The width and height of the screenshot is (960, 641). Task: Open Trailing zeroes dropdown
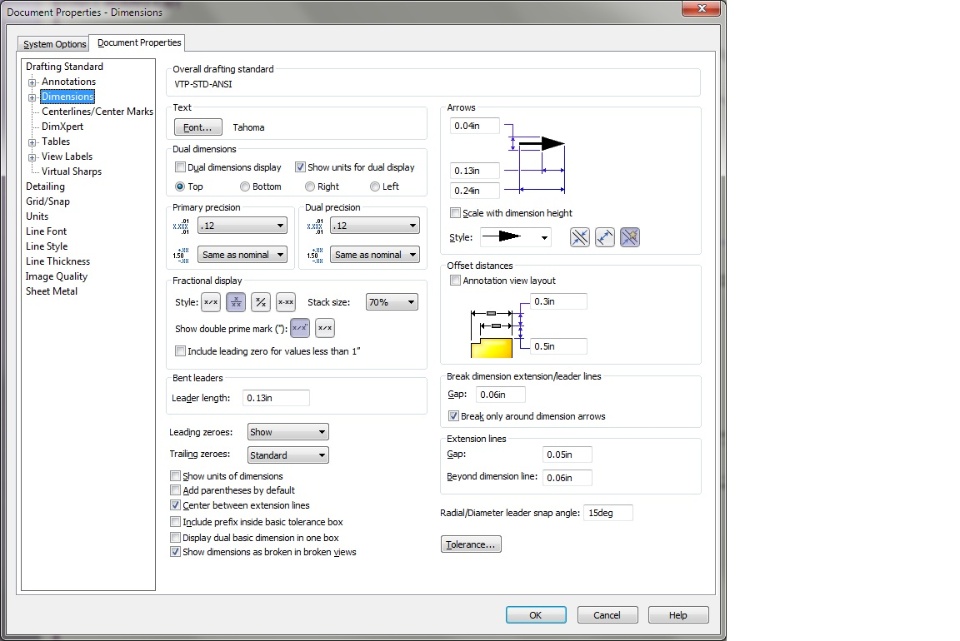(x=288, y=455)
